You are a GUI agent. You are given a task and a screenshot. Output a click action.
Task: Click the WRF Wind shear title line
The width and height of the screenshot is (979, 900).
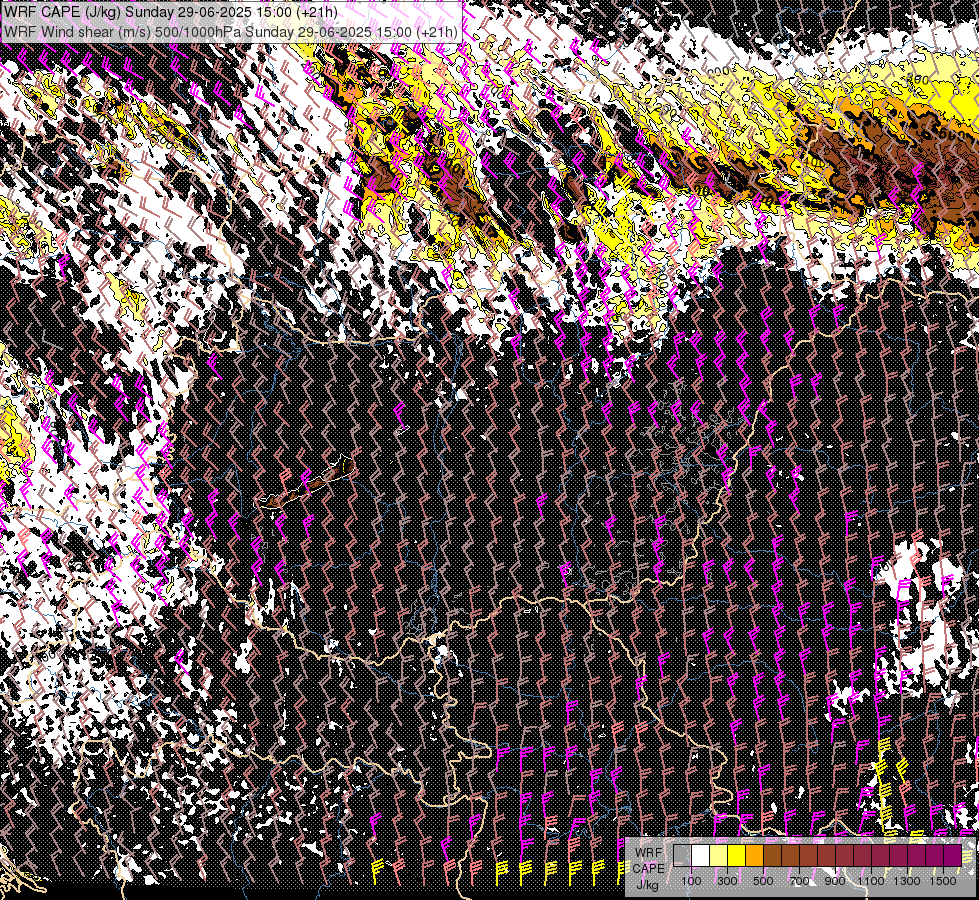tap(230, 31)
